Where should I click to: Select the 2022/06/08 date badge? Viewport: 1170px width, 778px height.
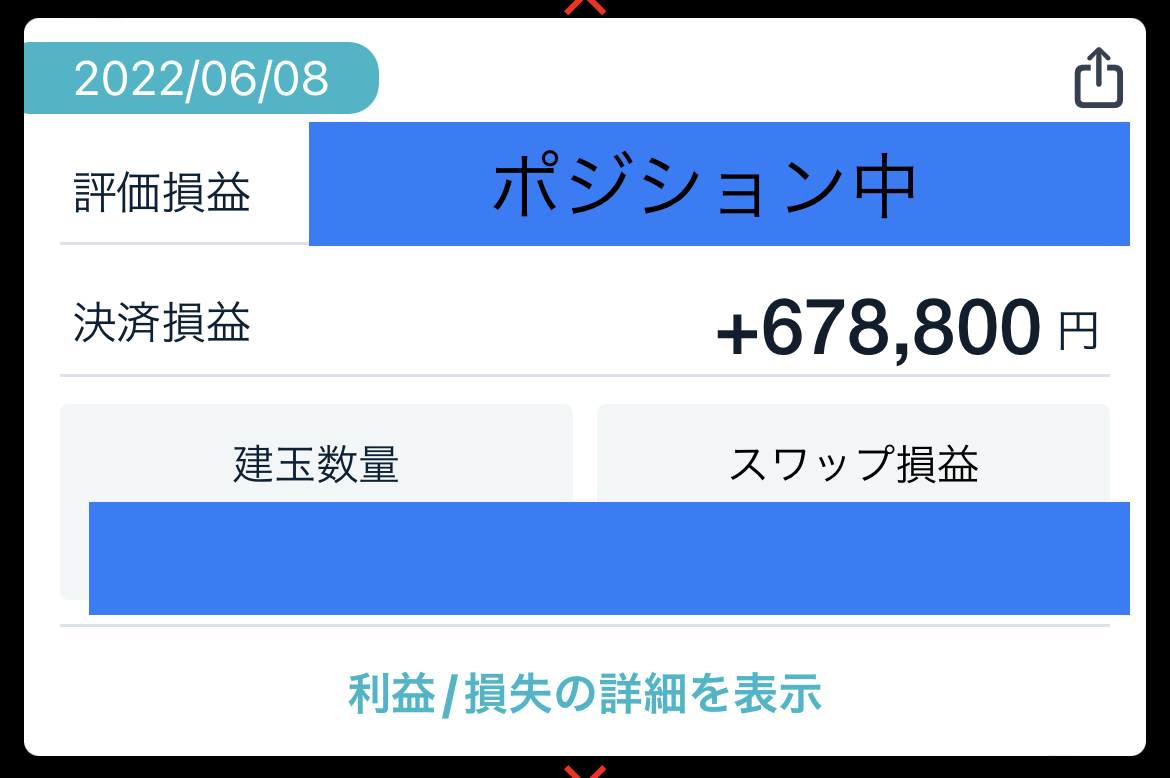pos(201,78)
